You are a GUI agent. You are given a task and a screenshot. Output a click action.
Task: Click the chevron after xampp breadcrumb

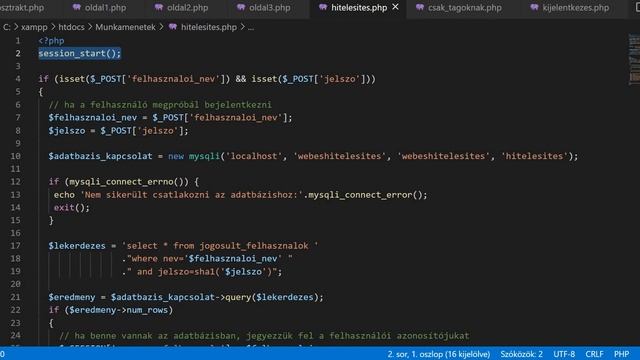[53, 27]
